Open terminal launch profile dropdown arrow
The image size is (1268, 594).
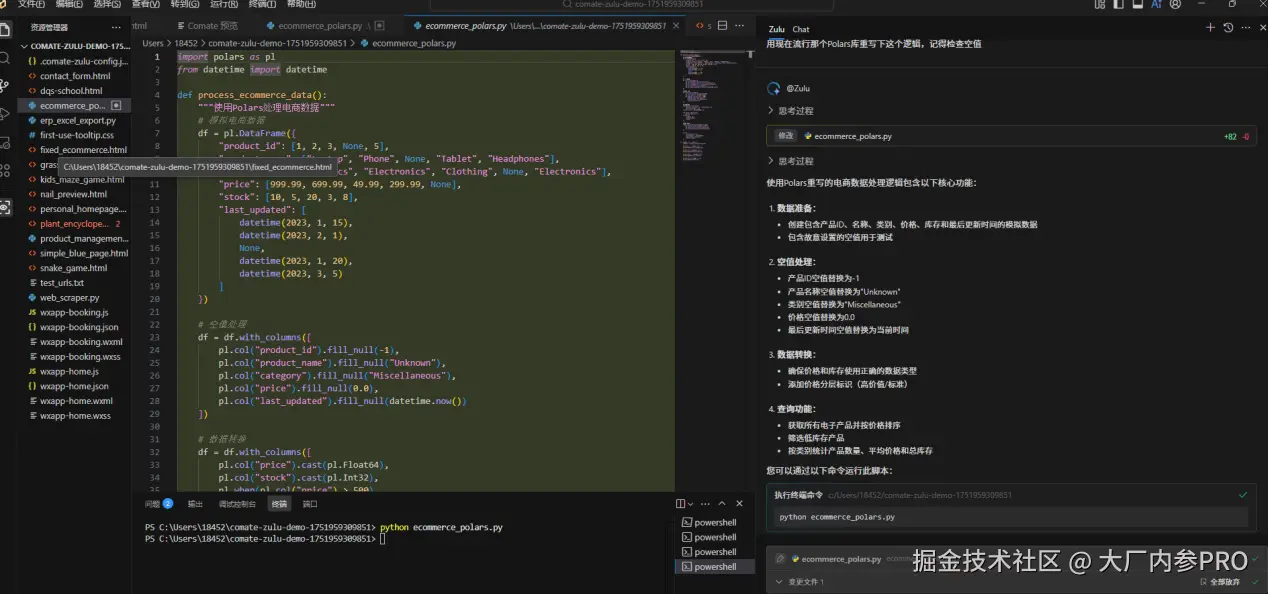coord(692,504)
